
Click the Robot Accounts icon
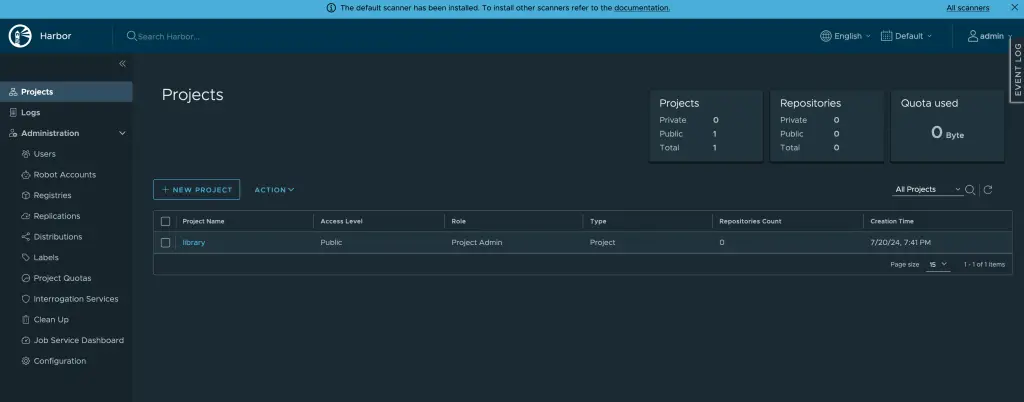pos(26,175)
